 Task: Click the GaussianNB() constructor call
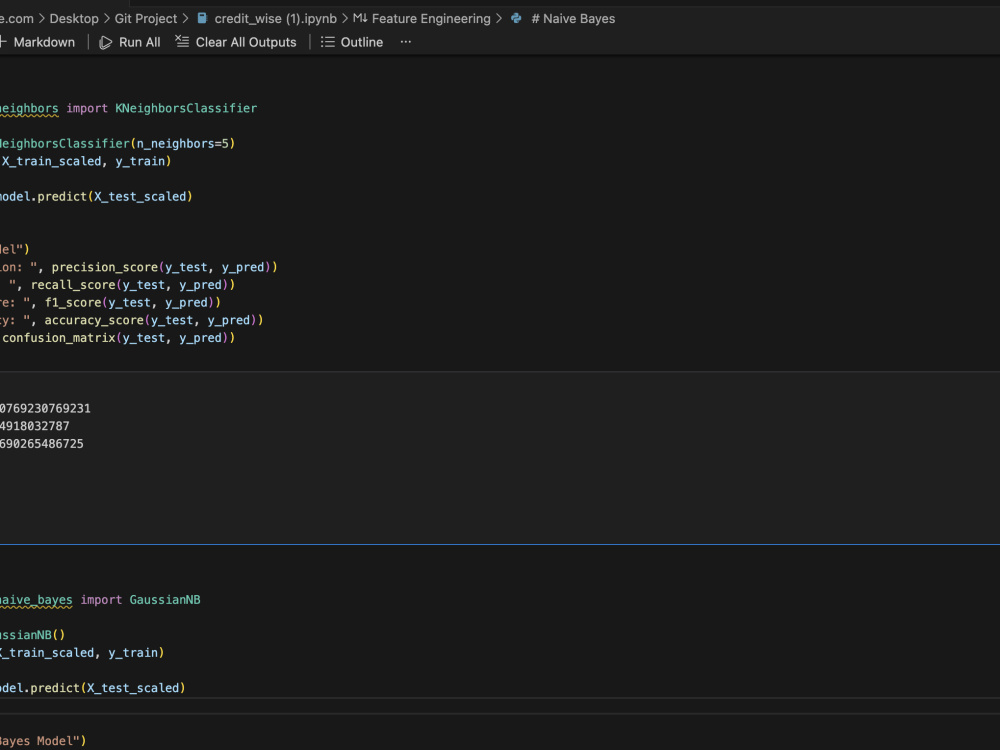coord(33,635)
